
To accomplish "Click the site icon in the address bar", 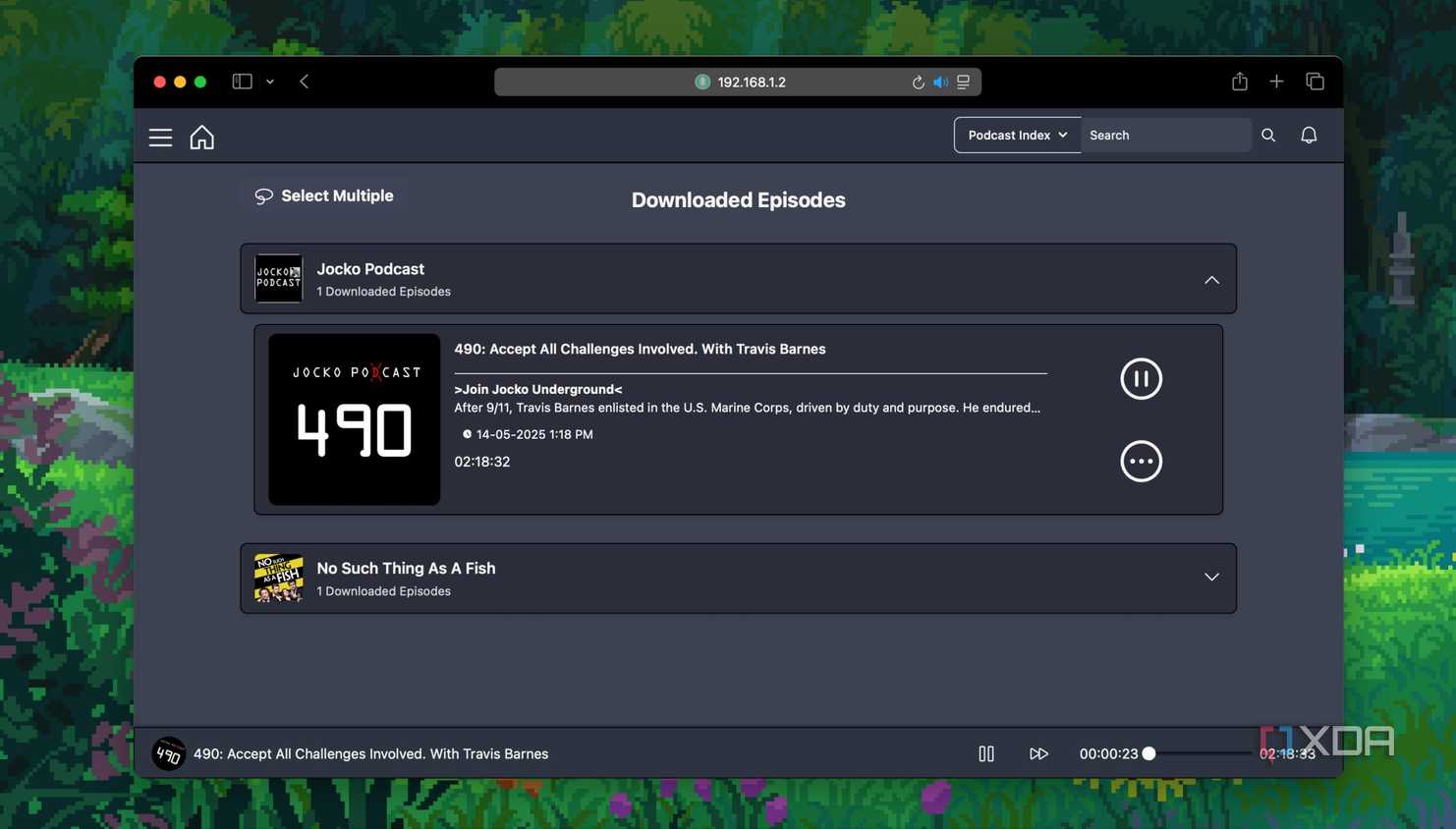I will [702, 82].
